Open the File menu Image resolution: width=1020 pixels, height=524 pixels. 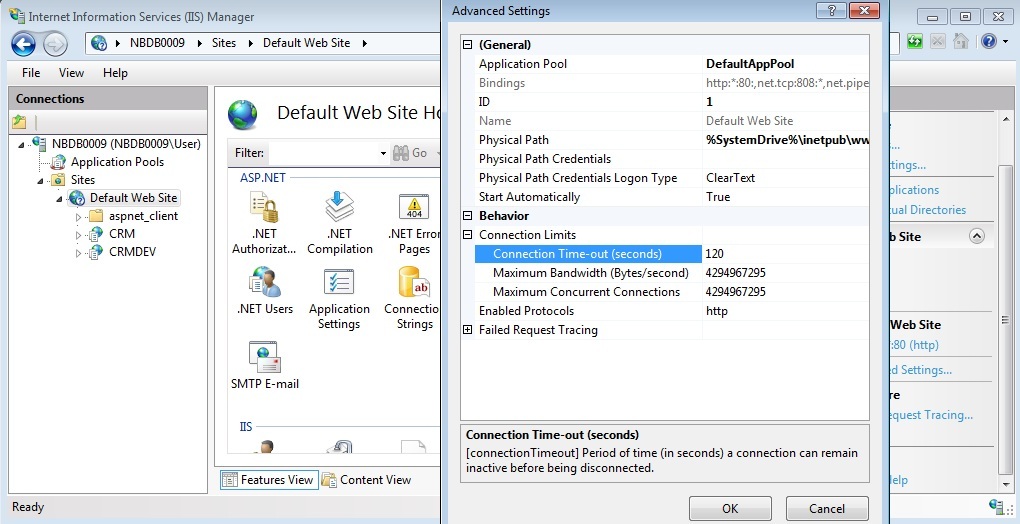tap(31, 73)
